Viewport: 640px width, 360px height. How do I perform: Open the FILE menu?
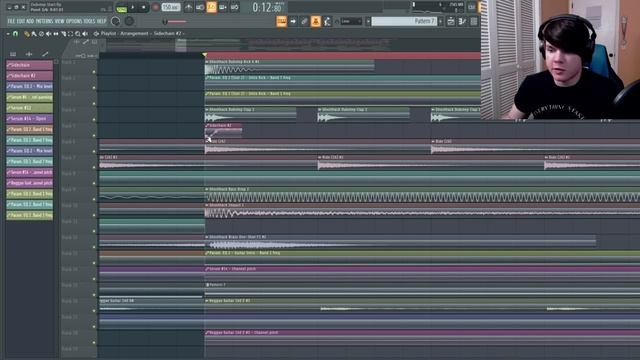[x=11, y=21]
